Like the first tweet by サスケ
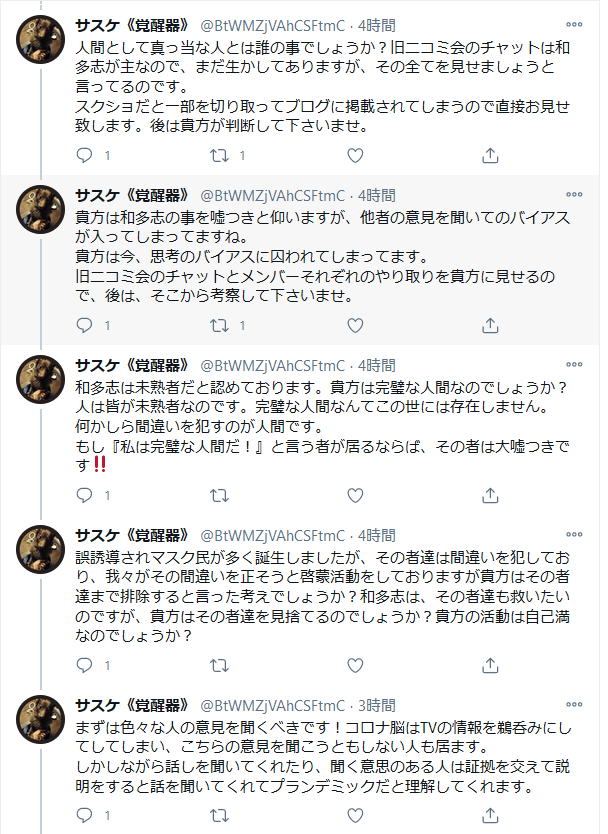This screenshot has width=608, height=834. point(354,155)
